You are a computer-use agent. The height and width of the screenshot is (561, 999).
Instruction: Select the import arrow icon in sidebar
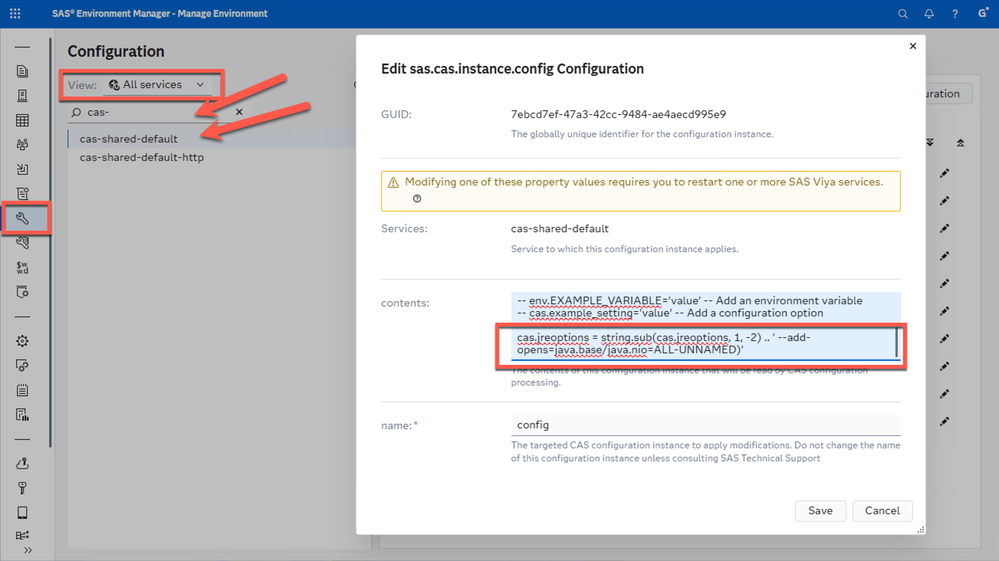22,169
